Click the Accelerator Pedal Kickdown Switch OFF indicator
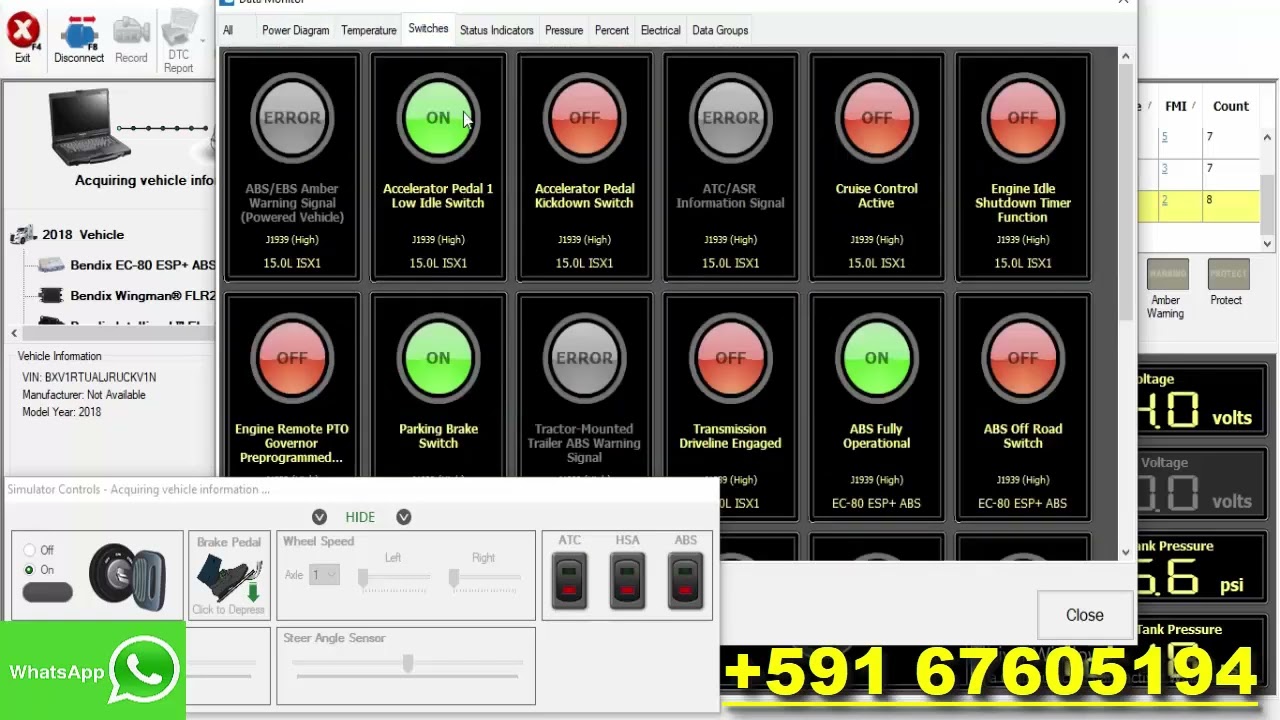Screen dimensions: 1280x720 coord(584,118)
